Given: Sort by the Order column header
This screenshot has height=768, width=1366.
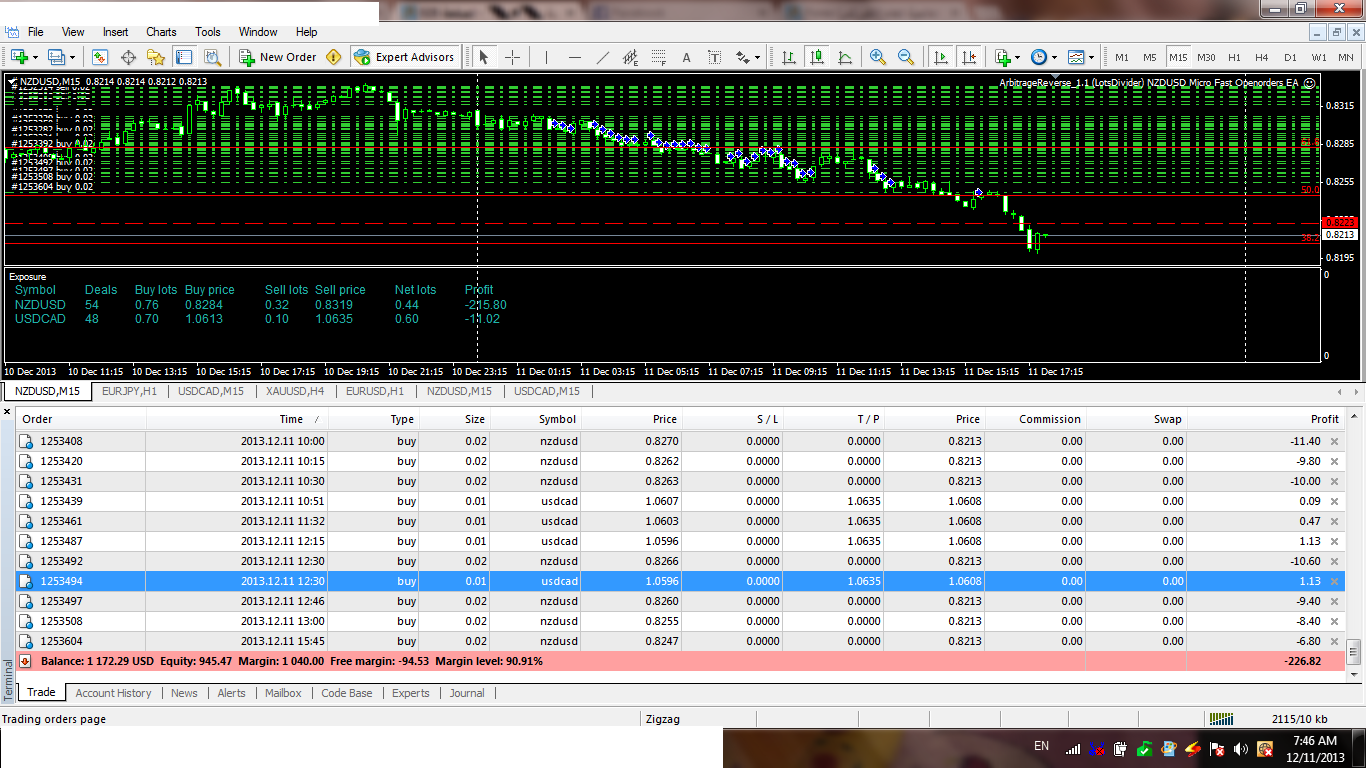Looking at the screenshot, I should (82, 419).
